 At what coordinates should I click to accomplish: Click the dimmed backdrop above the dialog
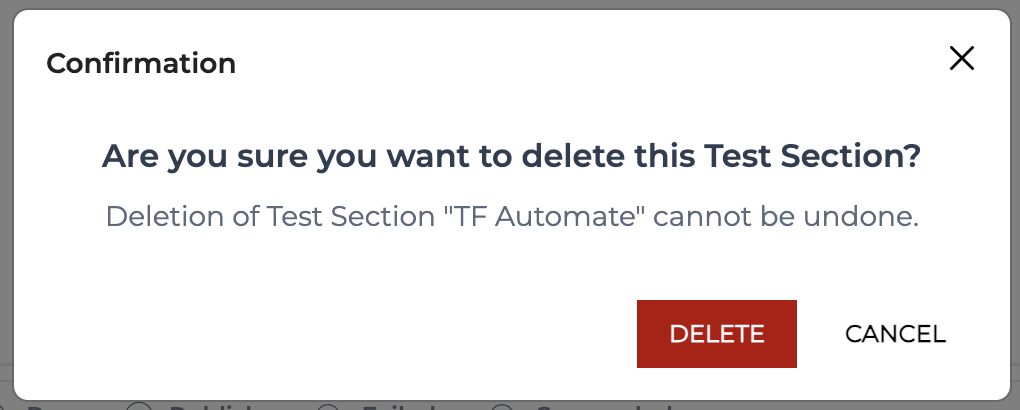point(510,4)
